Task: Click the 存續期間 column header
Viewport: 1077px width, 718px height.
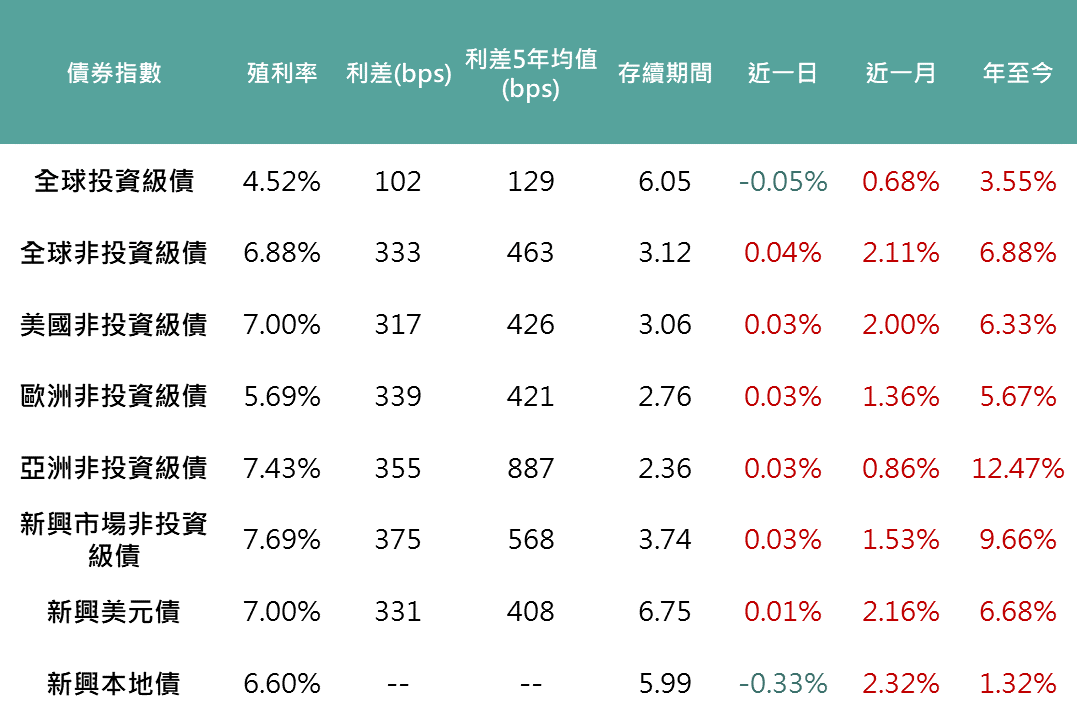Action: coord(665,73)
